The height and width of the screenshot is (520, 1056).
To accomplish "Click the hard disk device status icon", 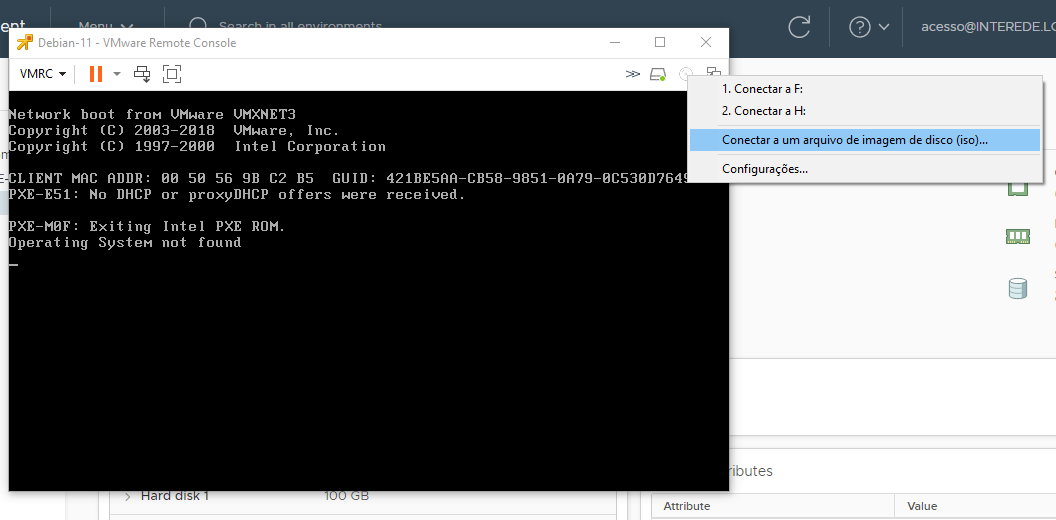I will (657, 74).
